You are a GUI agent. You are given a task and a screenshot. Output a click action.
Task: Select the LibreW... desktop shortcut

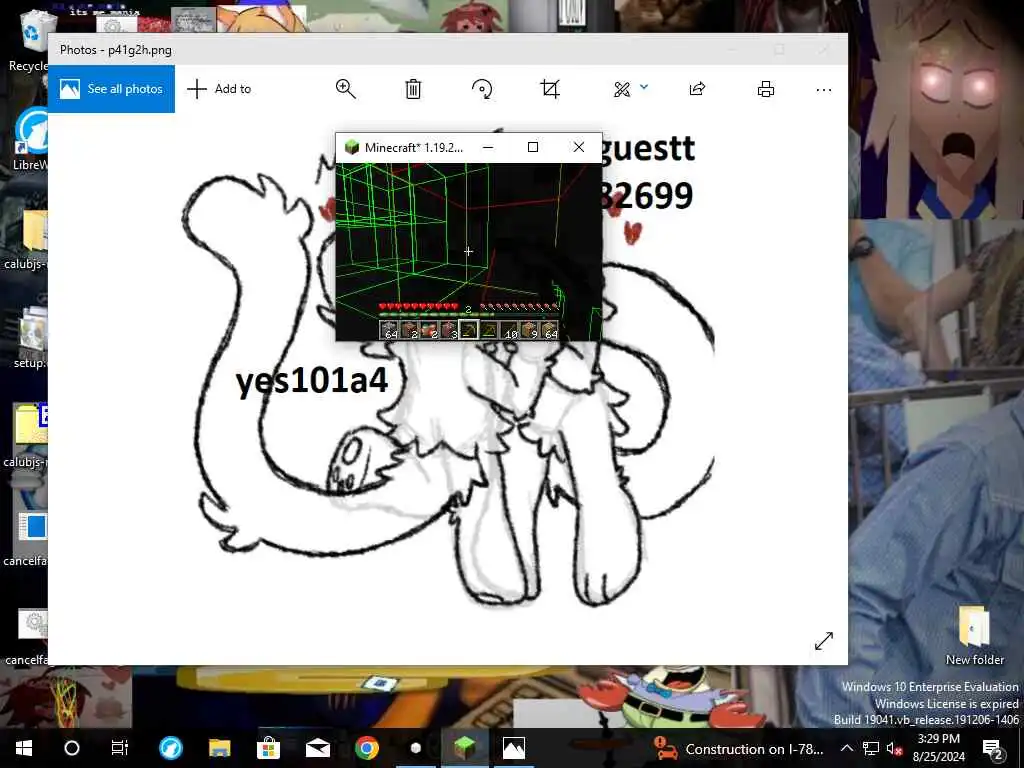(30, 140)
